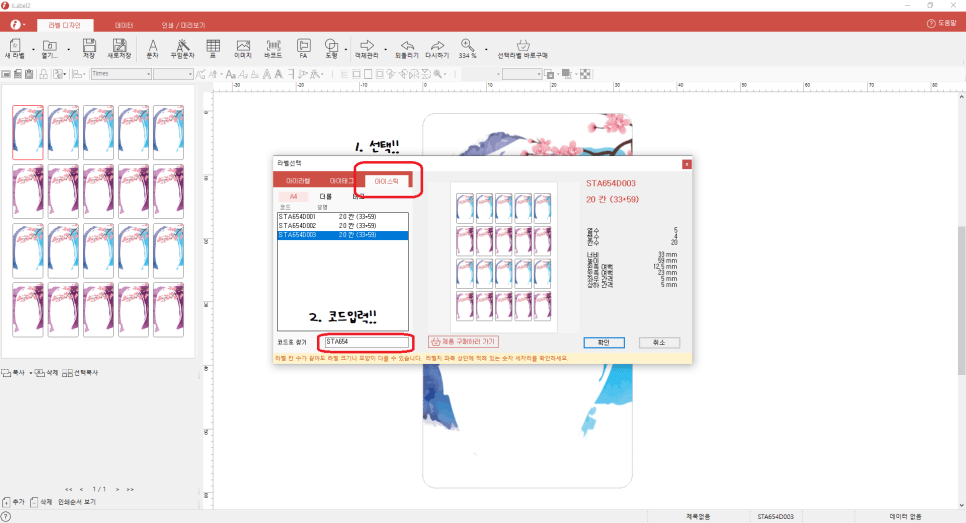The image size is (966, 523).
Task: Click the FA toolbar icon
Action: 304,46
